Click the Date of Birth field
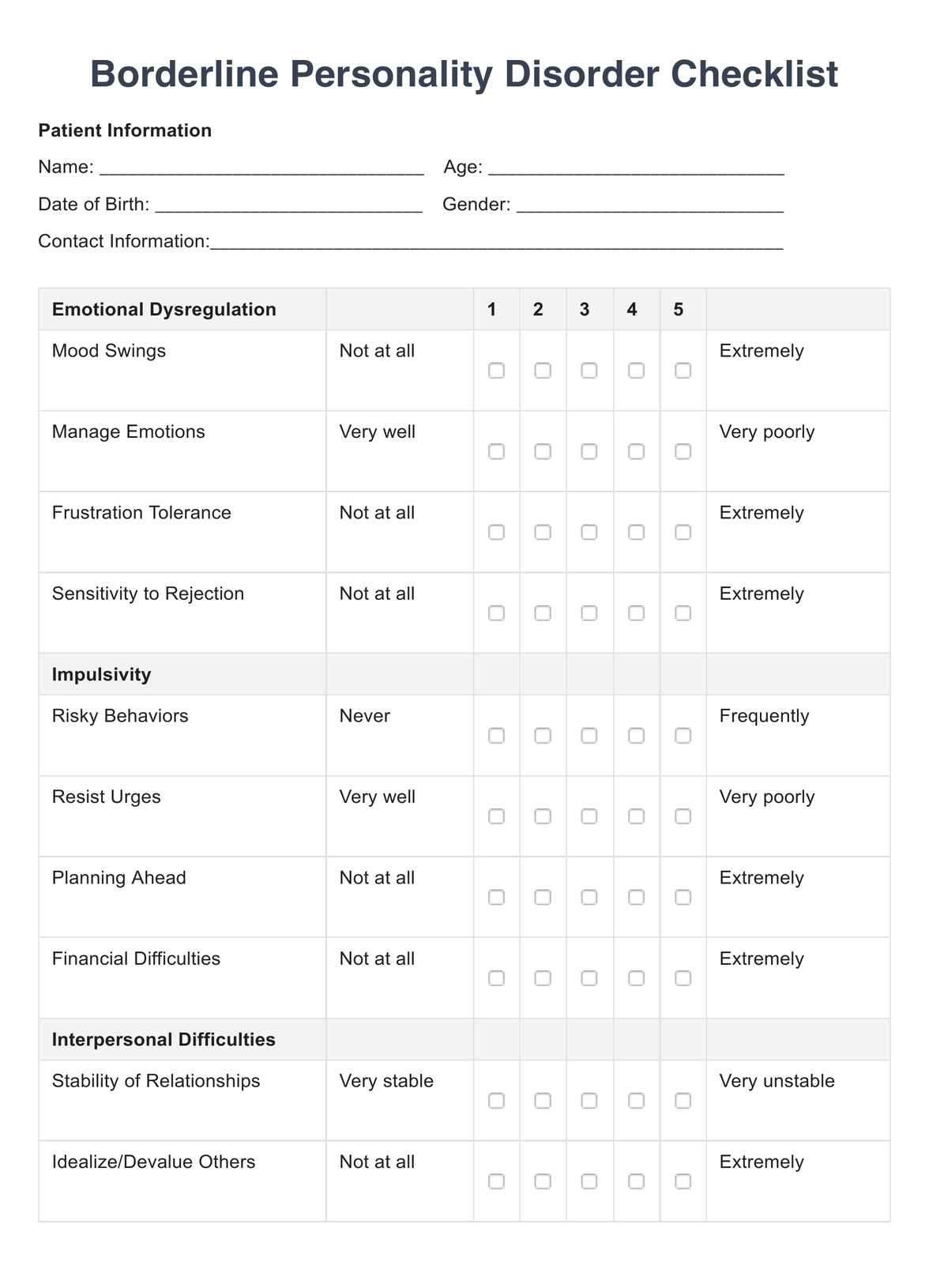The width and height of the screenshot is (929, 1288). tap(288, 205)
